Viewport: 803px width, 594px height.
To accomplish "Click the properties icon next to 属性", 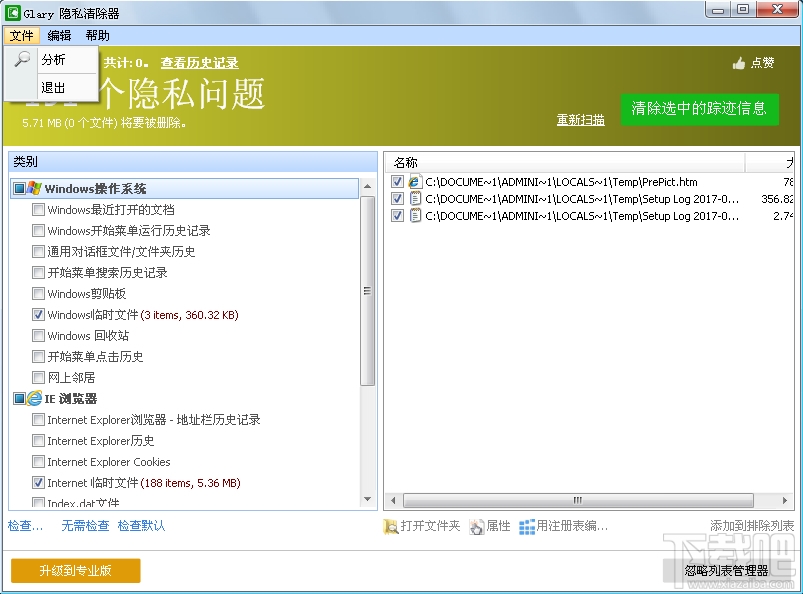I will (x=476, y=526).
